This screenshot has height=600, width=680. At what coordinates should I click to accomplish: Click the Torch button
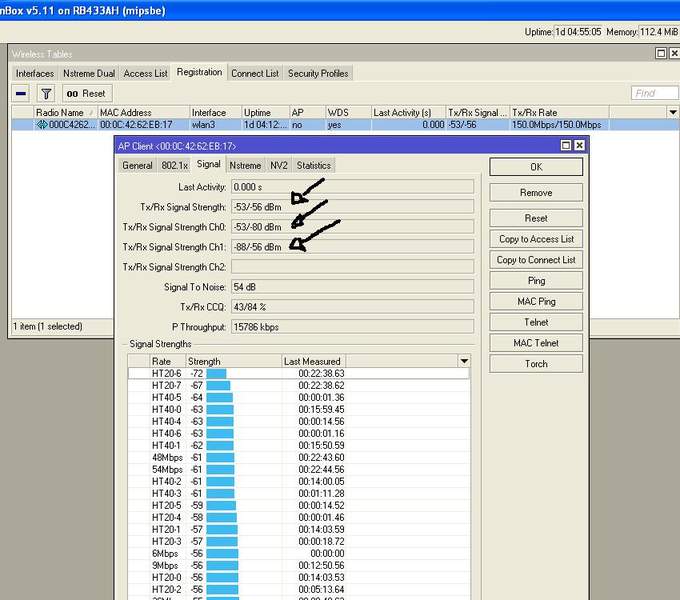pyautogui.click(x=536, y=364)
